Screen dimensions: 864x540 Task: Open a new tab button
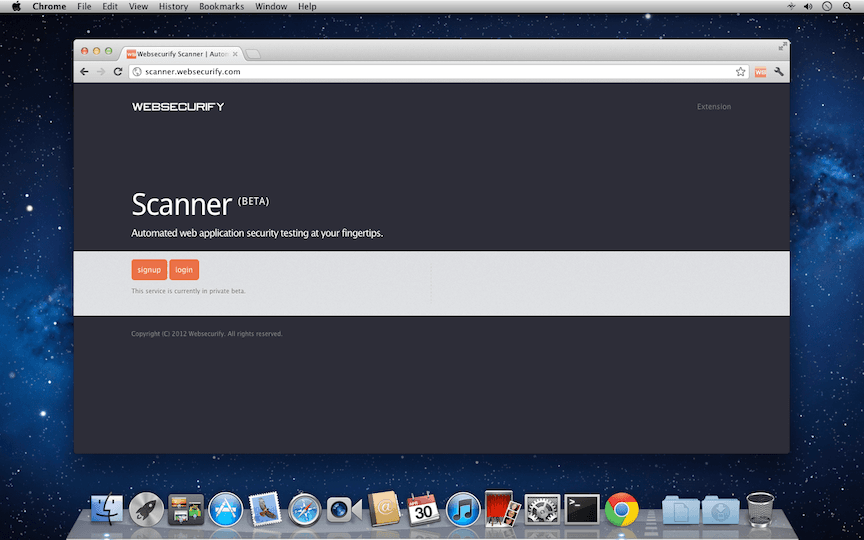(x=252, y=54)
